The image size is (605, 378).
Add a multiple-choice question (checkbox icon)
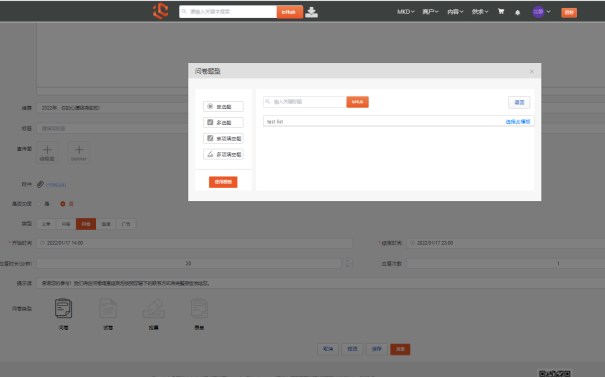click(x=223, y=122)
